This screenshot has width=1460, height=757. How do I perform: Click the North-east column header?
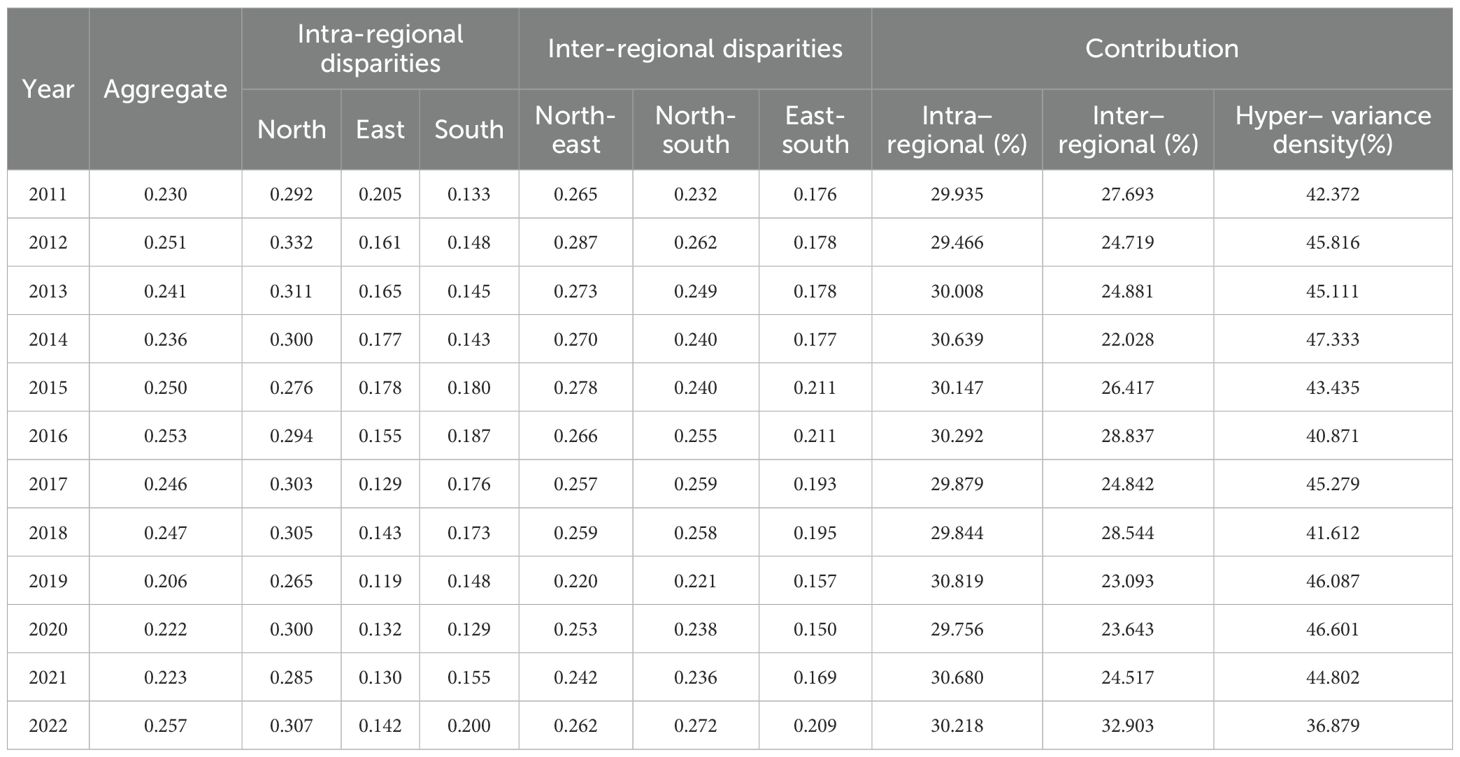[x=576, y=129]
